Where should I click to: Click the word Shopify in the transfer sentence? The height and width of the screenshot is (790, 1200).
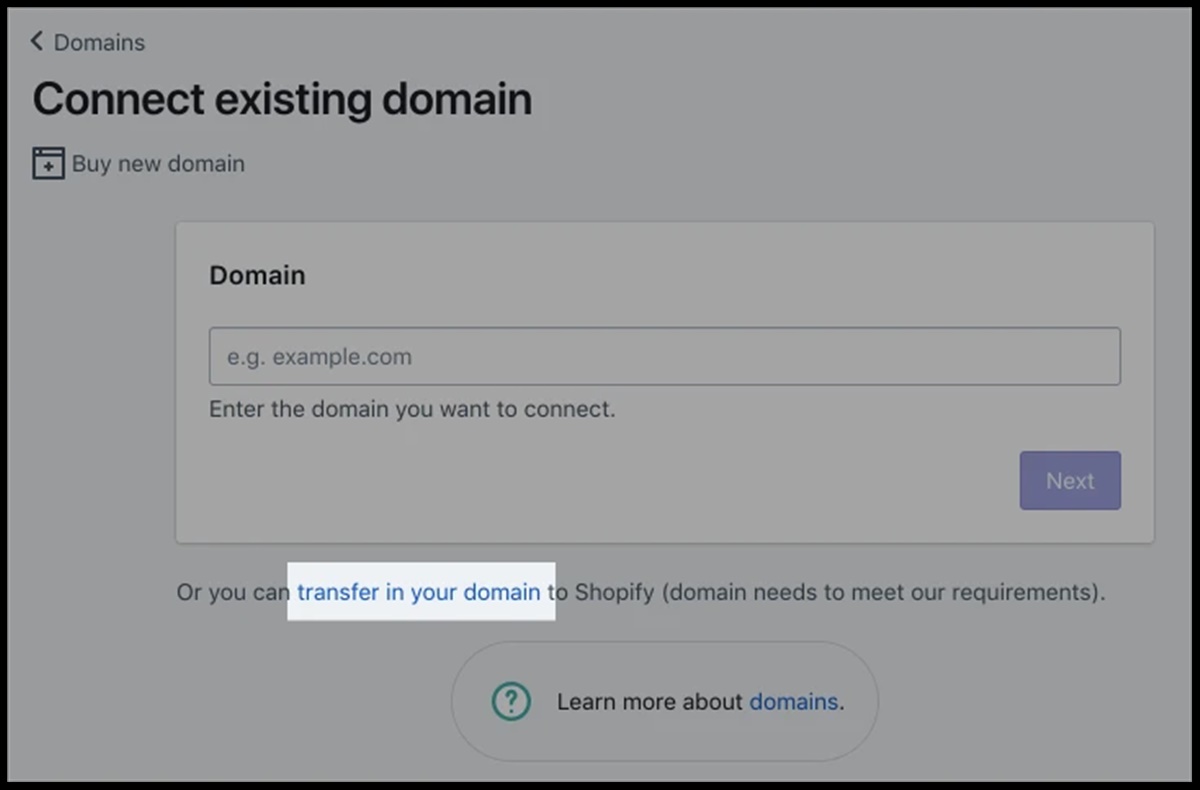(x=614, y=592)
